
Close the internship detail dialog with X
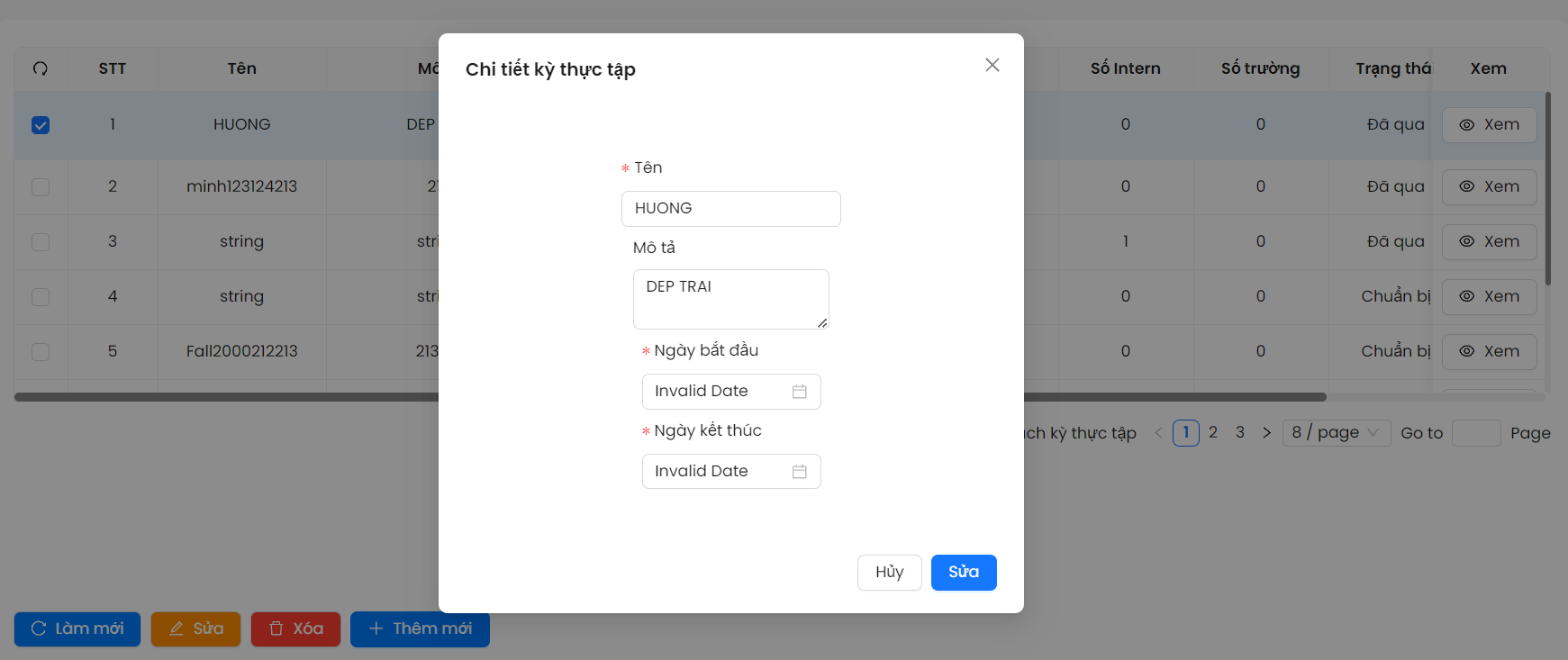tap(992, 65)
